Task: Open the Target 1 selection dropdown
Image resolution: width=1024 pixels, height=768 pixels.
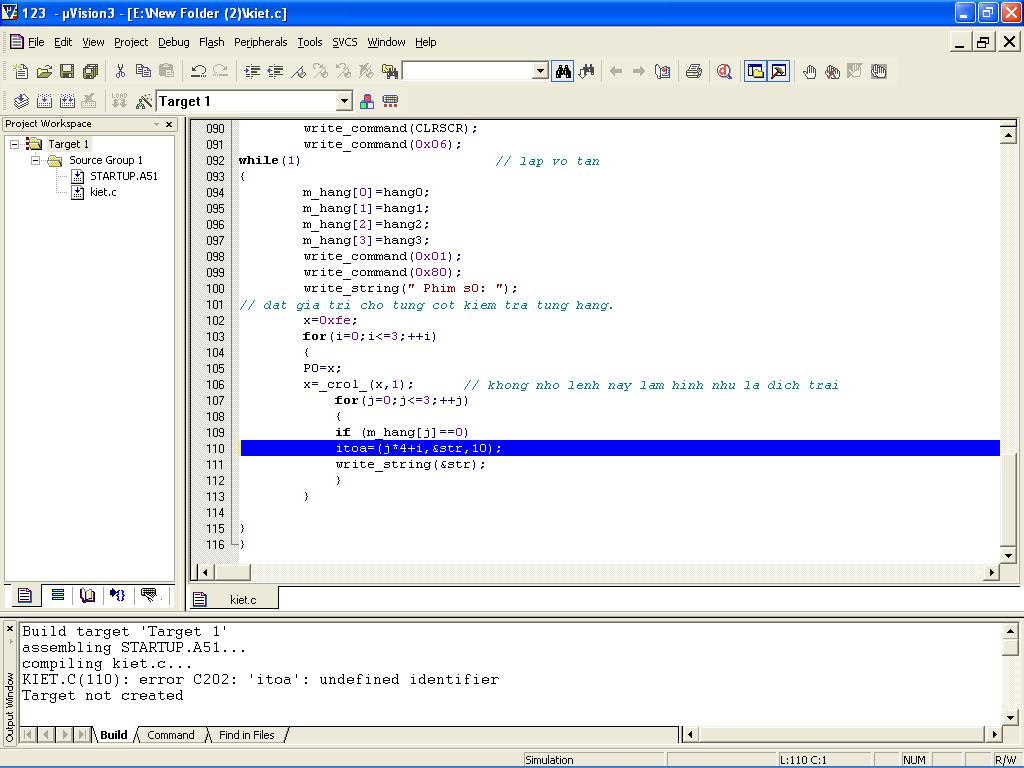Action: click(344, 101)
